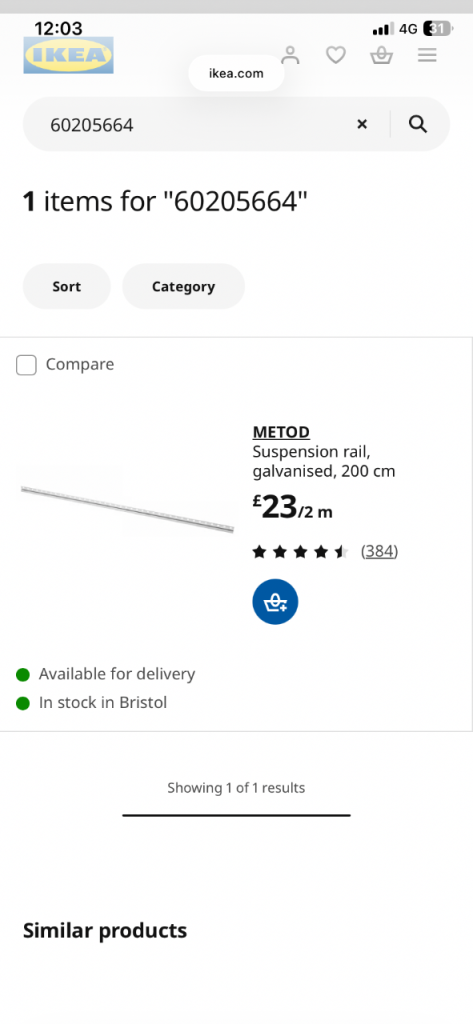The width and height of the screenshot is (473, 1024).
Task: Clear the search text with X icon
Action: 362,124
